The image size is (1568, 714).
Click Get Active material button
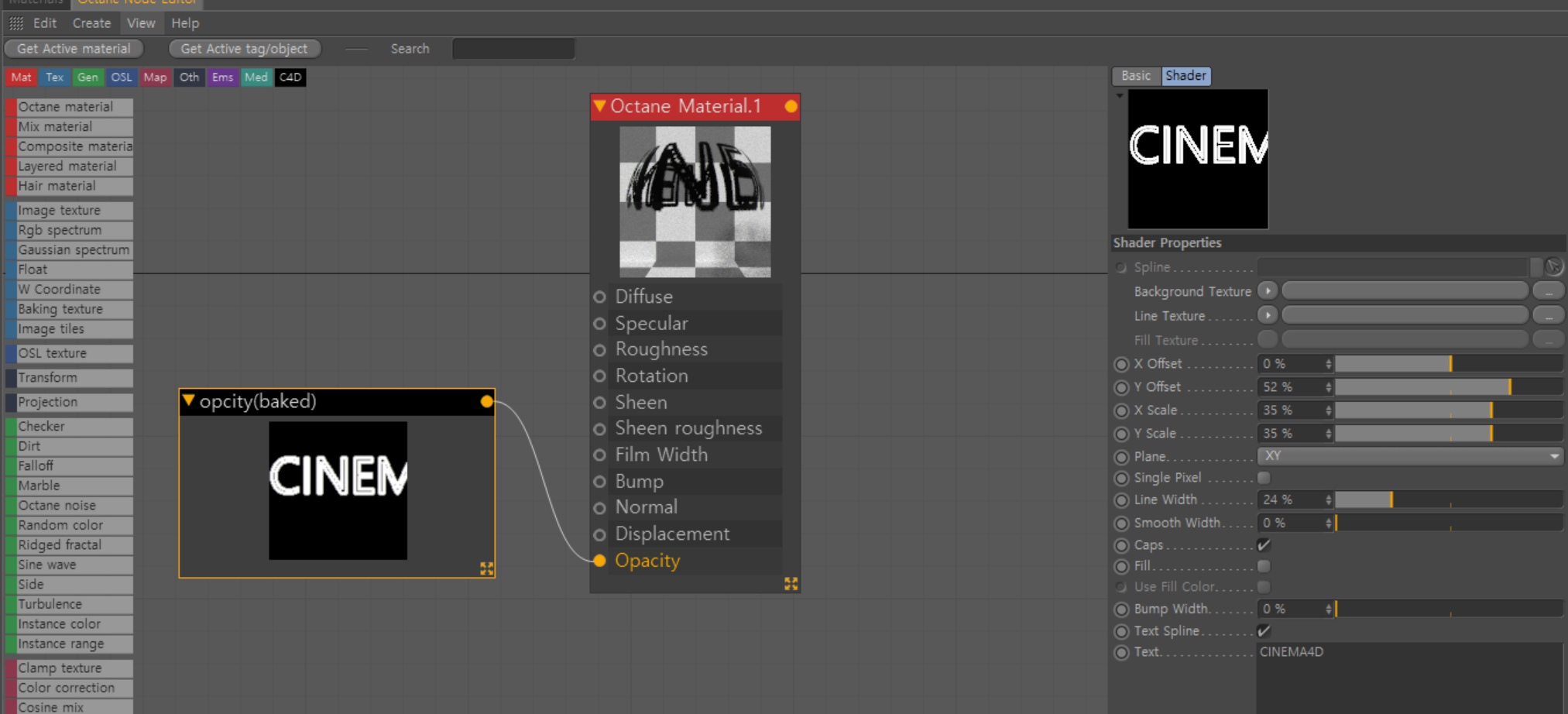(x=74, y=49)
